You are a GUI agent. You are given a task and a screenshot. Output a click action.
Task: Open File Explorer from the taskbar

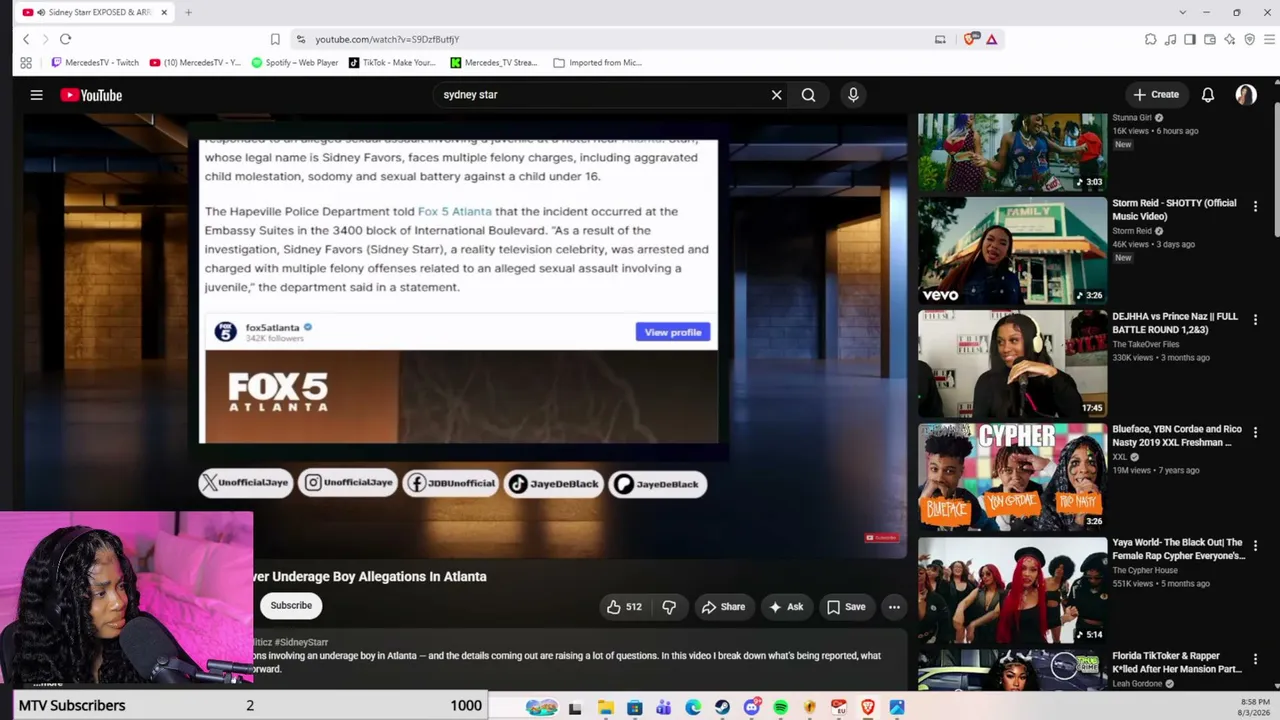coord(606,708)
